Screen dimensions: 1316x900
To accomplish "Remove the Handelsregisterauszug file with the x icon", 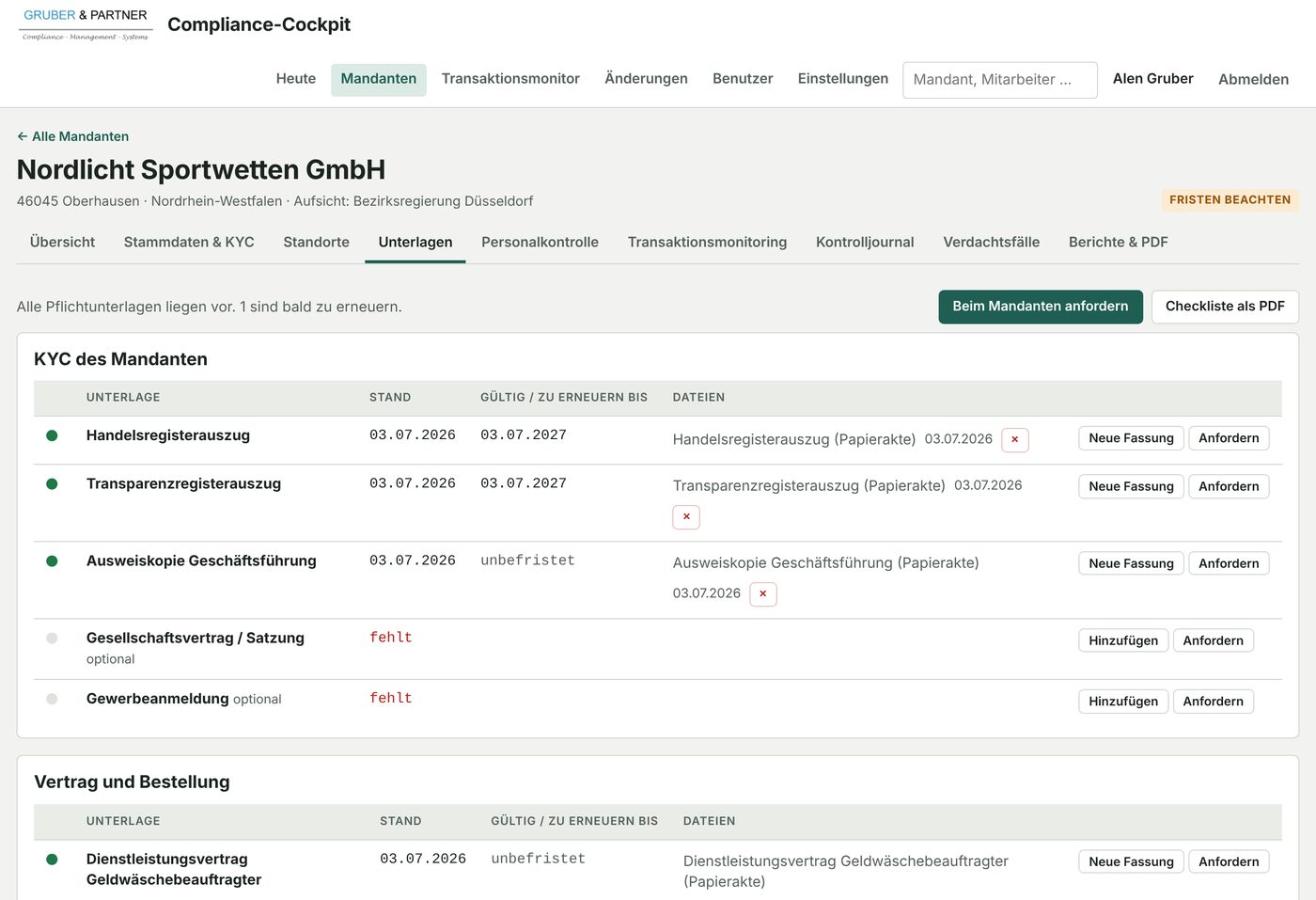I will click(x=1015, y=439).
